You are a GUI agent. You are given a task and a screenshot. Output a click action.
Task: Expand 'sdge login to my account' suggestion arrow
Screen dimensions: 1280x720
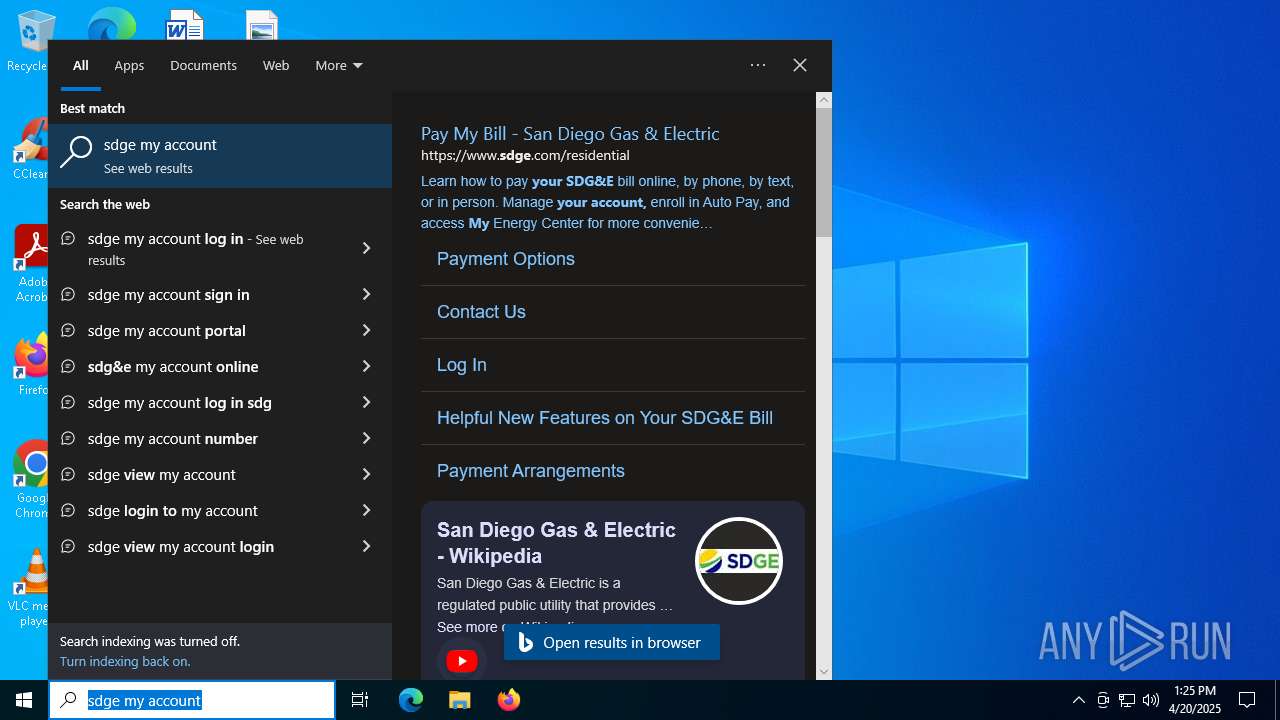click(x=366, y=510)
